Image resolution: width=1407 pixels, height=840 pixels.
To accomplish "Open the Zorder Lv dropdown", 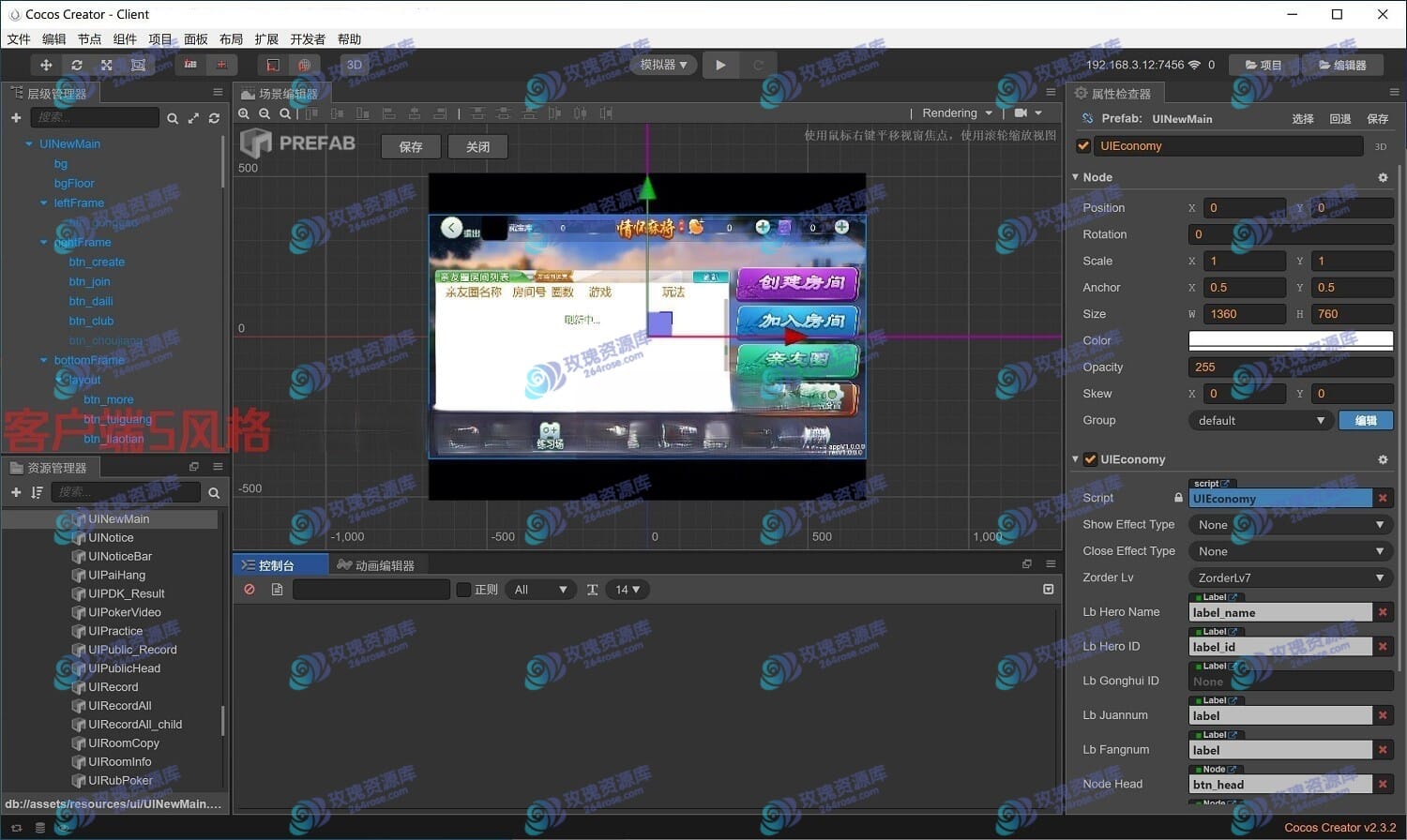I will tap(1290, 577).
